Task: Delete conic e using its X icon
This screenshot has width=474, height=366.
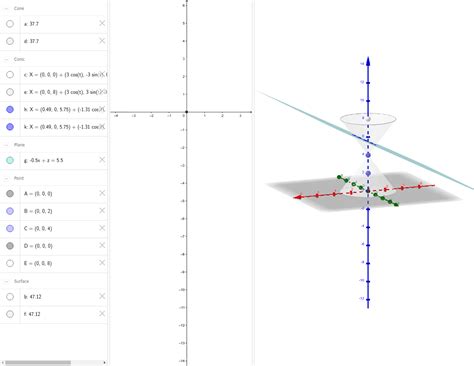Action: 102,92
